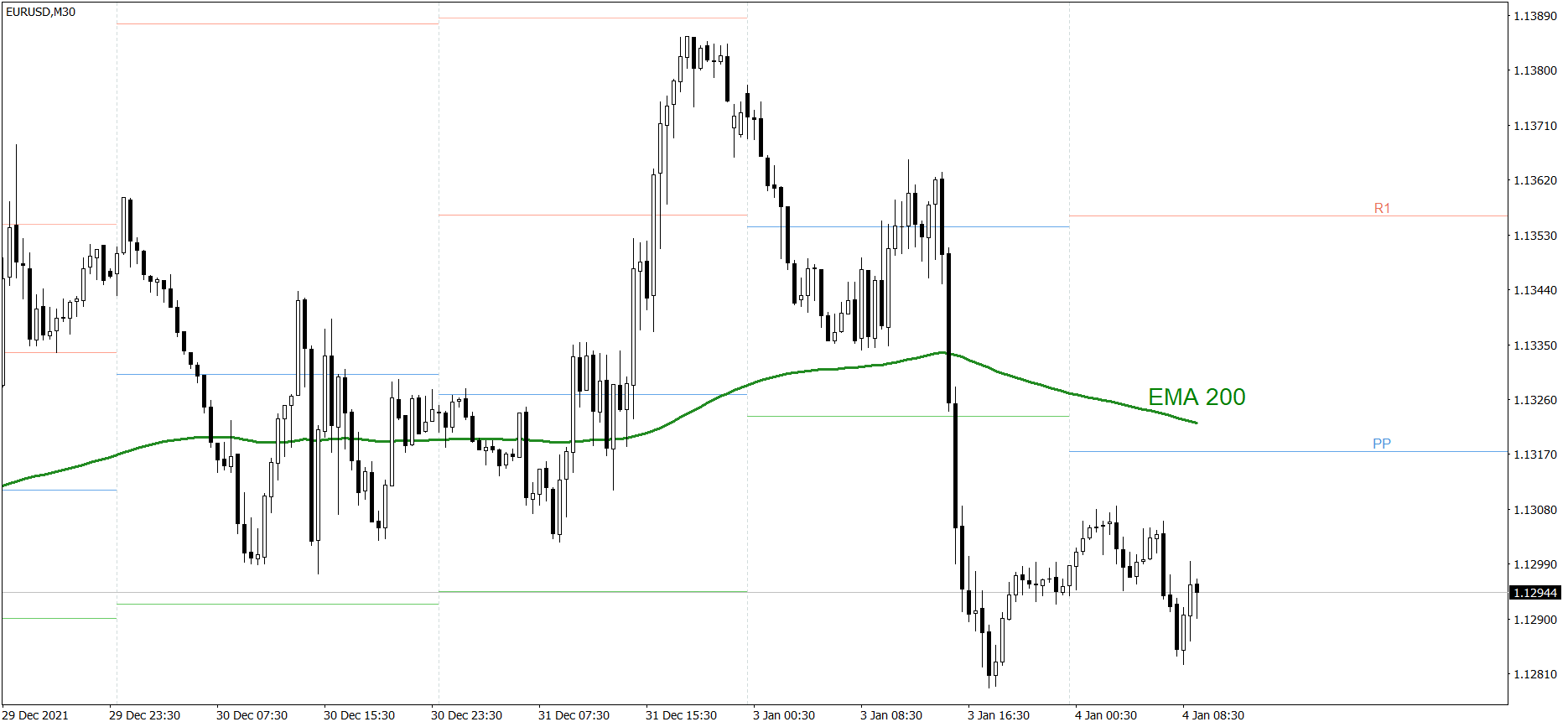Screen dimensions: 1568x727
Task: Click the 29 Dec 2021 time label
Action: (35, 715)
